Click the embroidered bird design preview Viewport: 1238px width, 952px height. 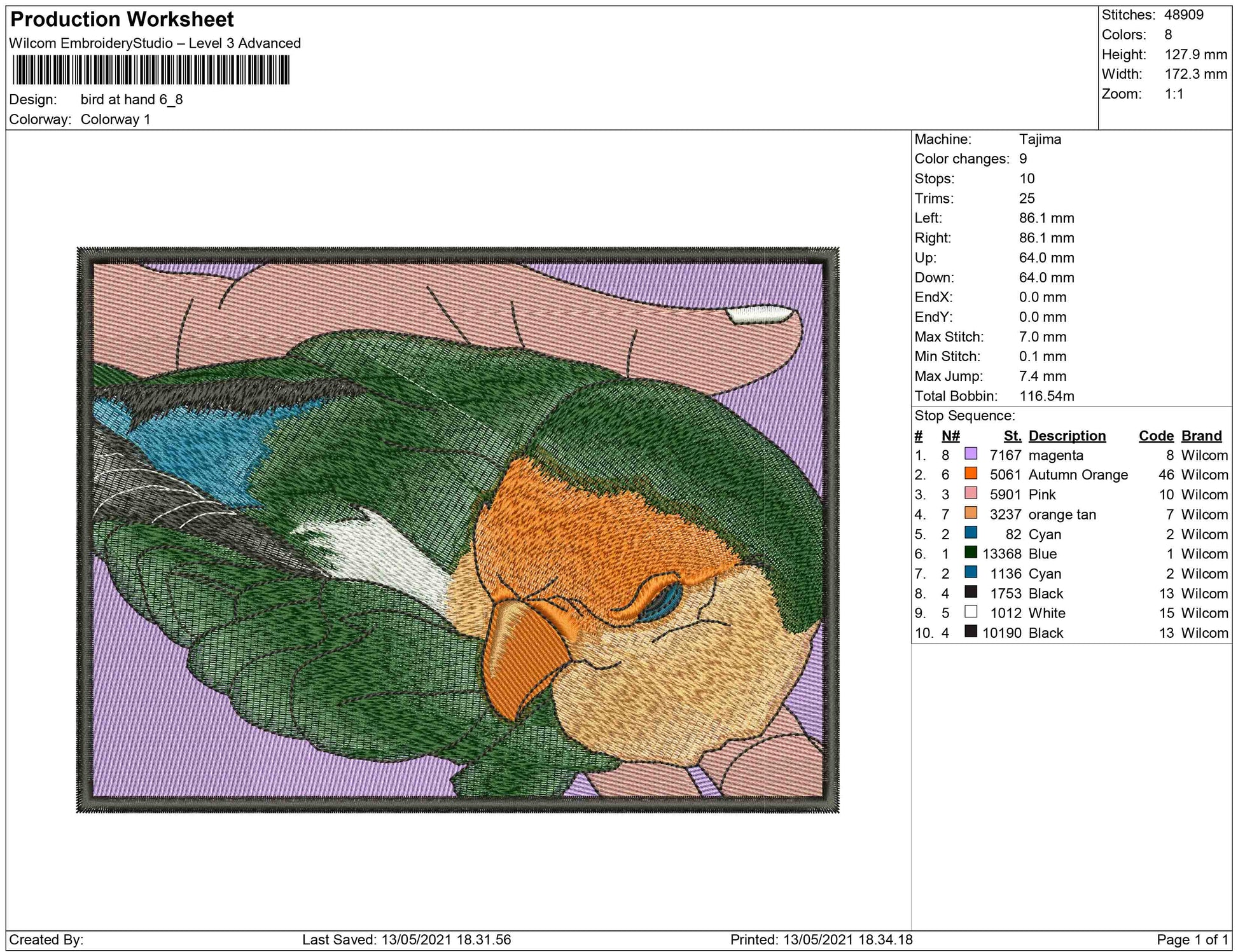(457, 530)
